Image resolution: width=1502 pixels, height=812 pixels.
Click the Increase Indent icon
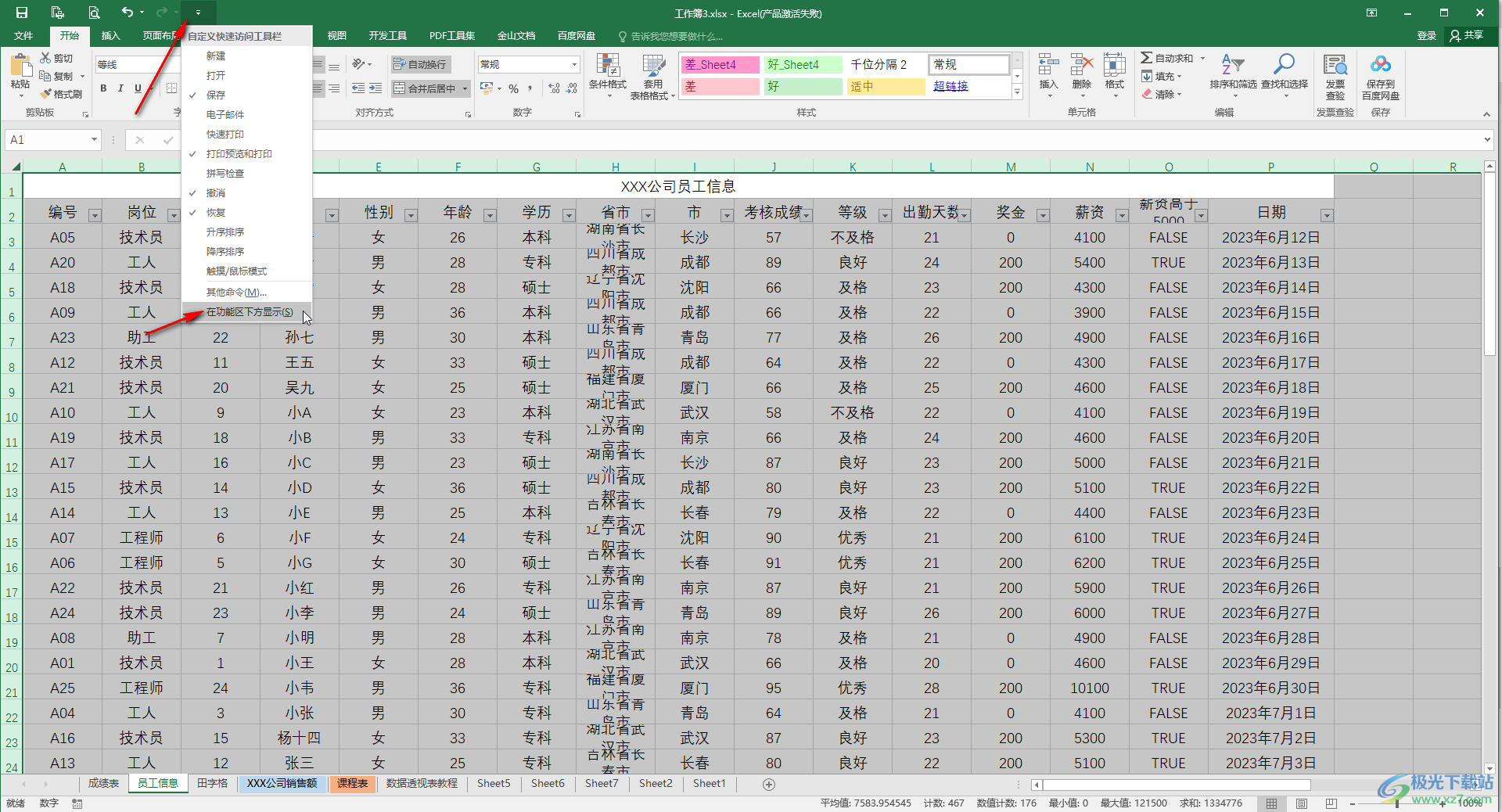375,88
